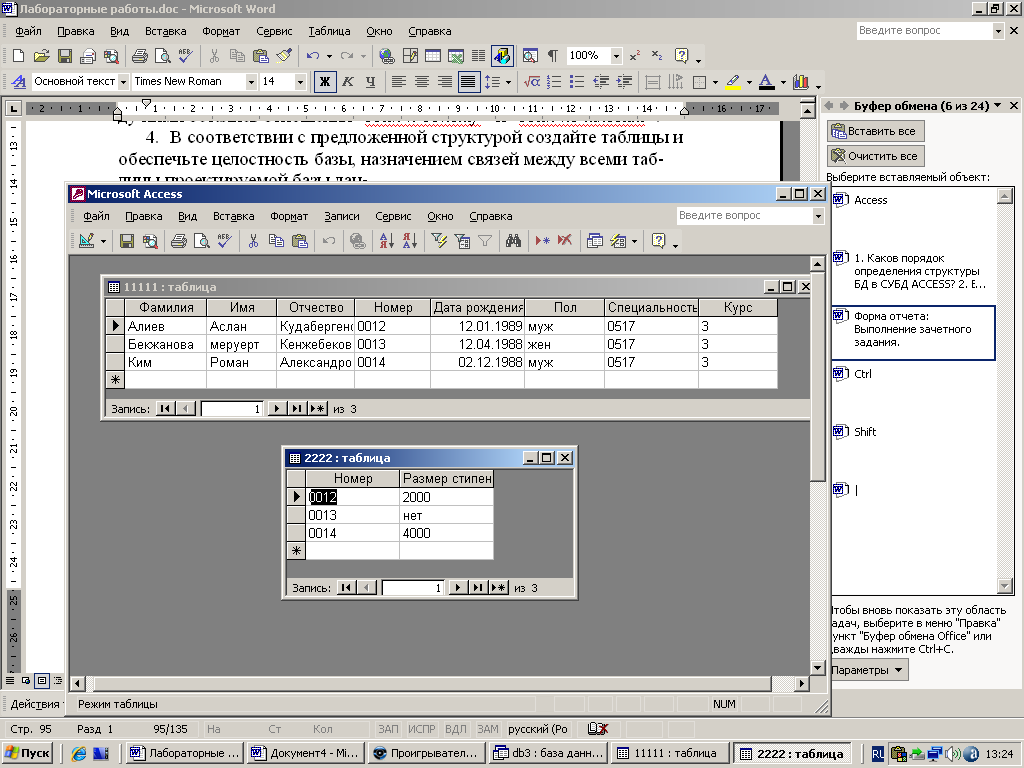Click Word's Open file folder icon
Viewport: 1024px width, 768px height.
(41, 56)
